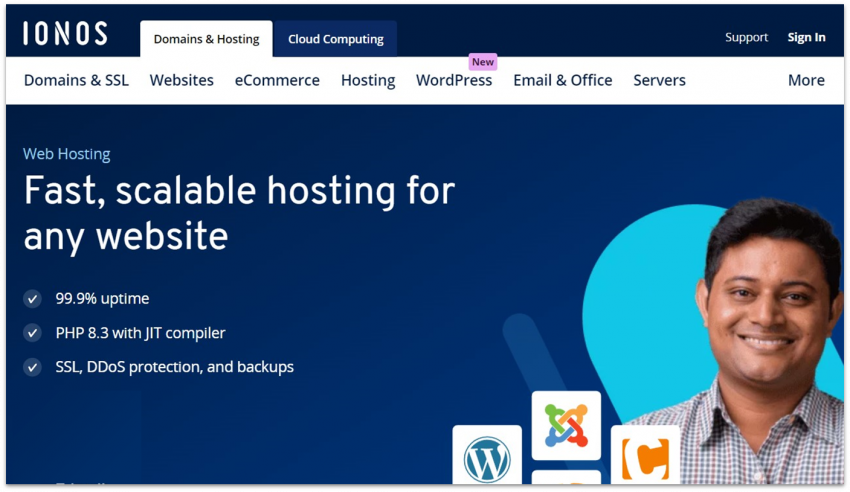
Task: Switch to the Cloud Computing tab
Action: pos(336,39)
